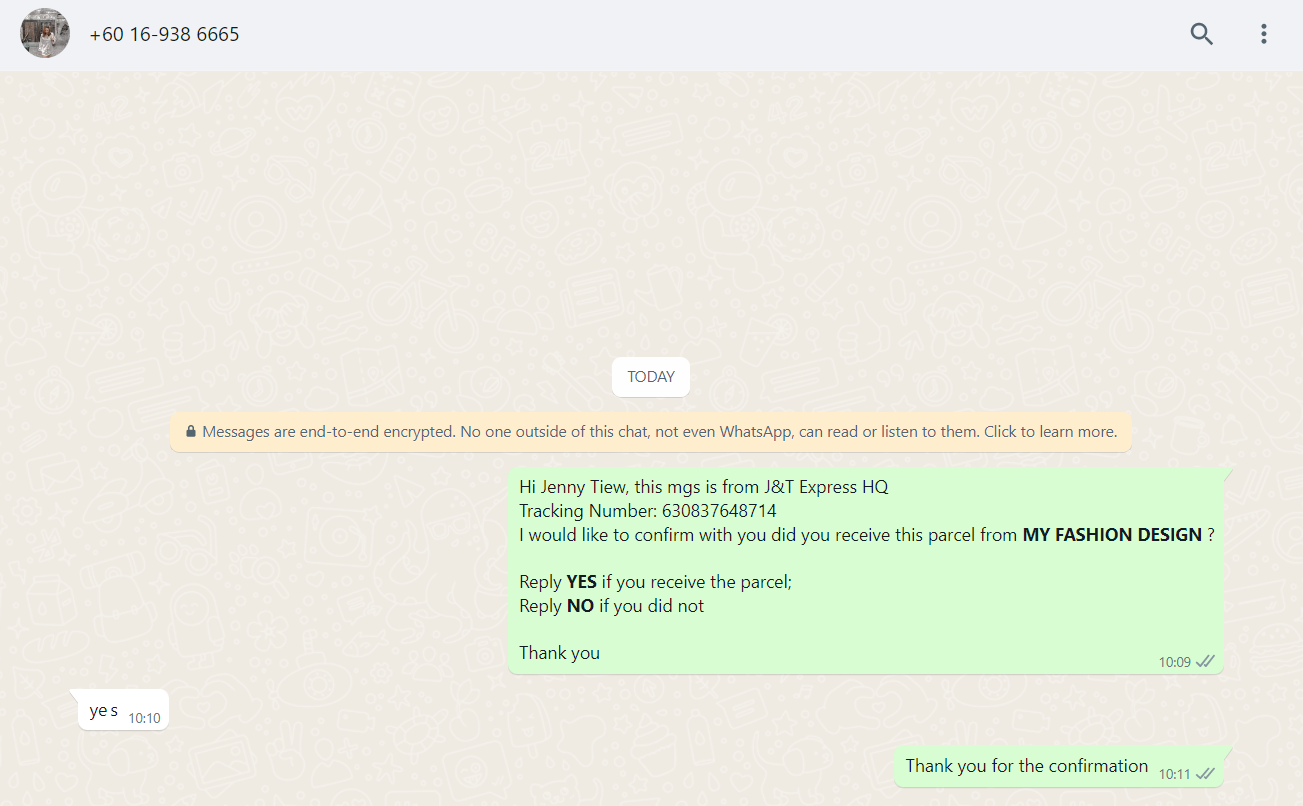This screenshot has height=806, width=1303.
Task: Click the "Thank you" line in first message
Action: (x=559, y=653)
